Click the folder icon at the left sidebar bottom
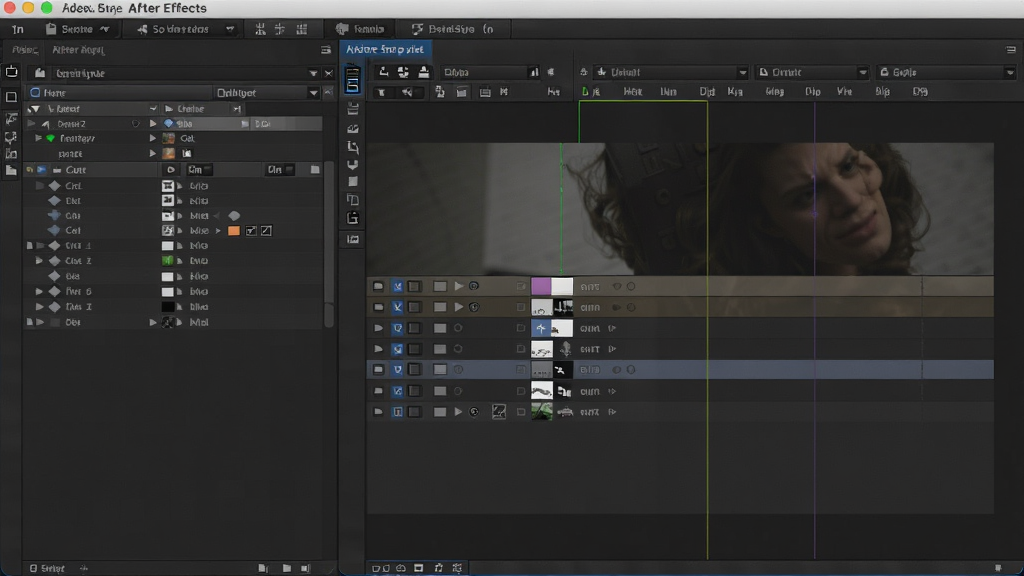Image resolution: width=1024 pixels, height=576 pixels. 11,170
